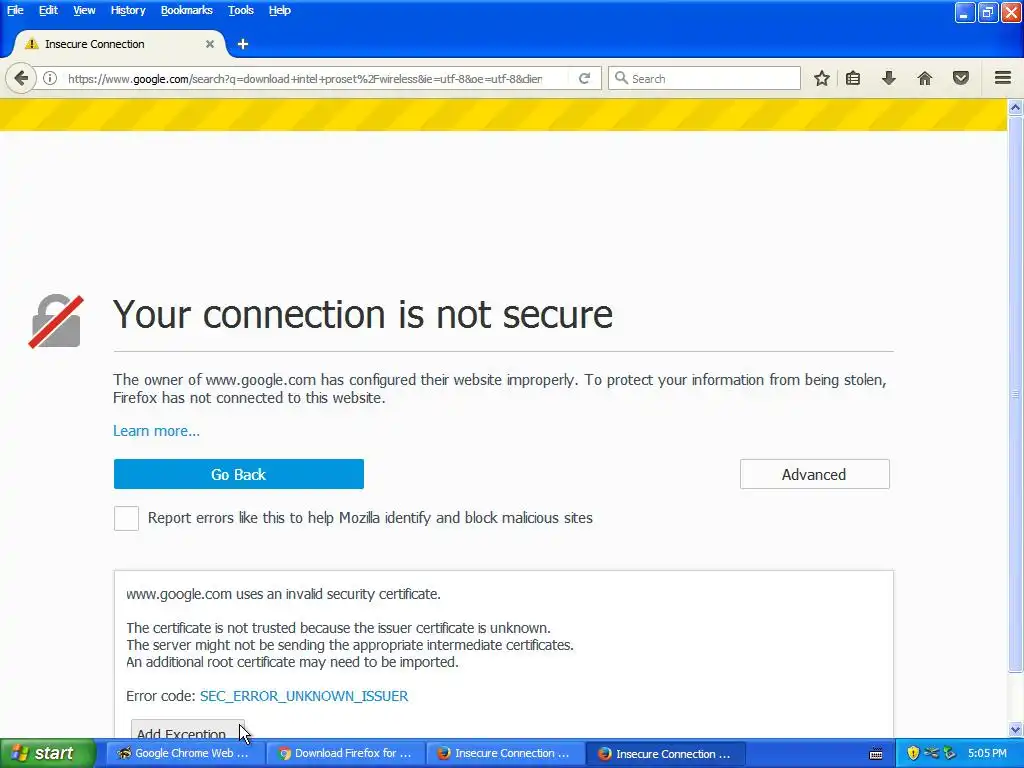Open the SEC_ERROR_UNKNOWN_ISSUER error code link

(304, 696)
